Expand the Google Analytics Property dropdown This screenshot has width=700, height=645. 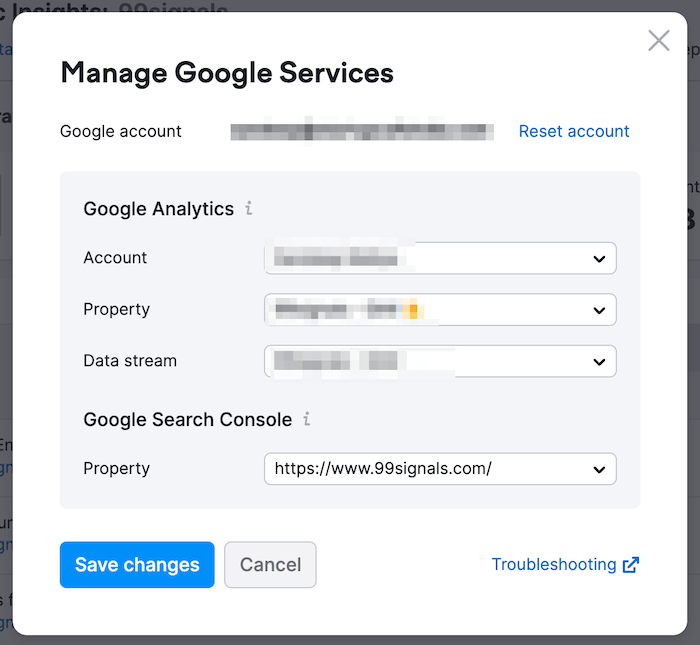[440, 310]
